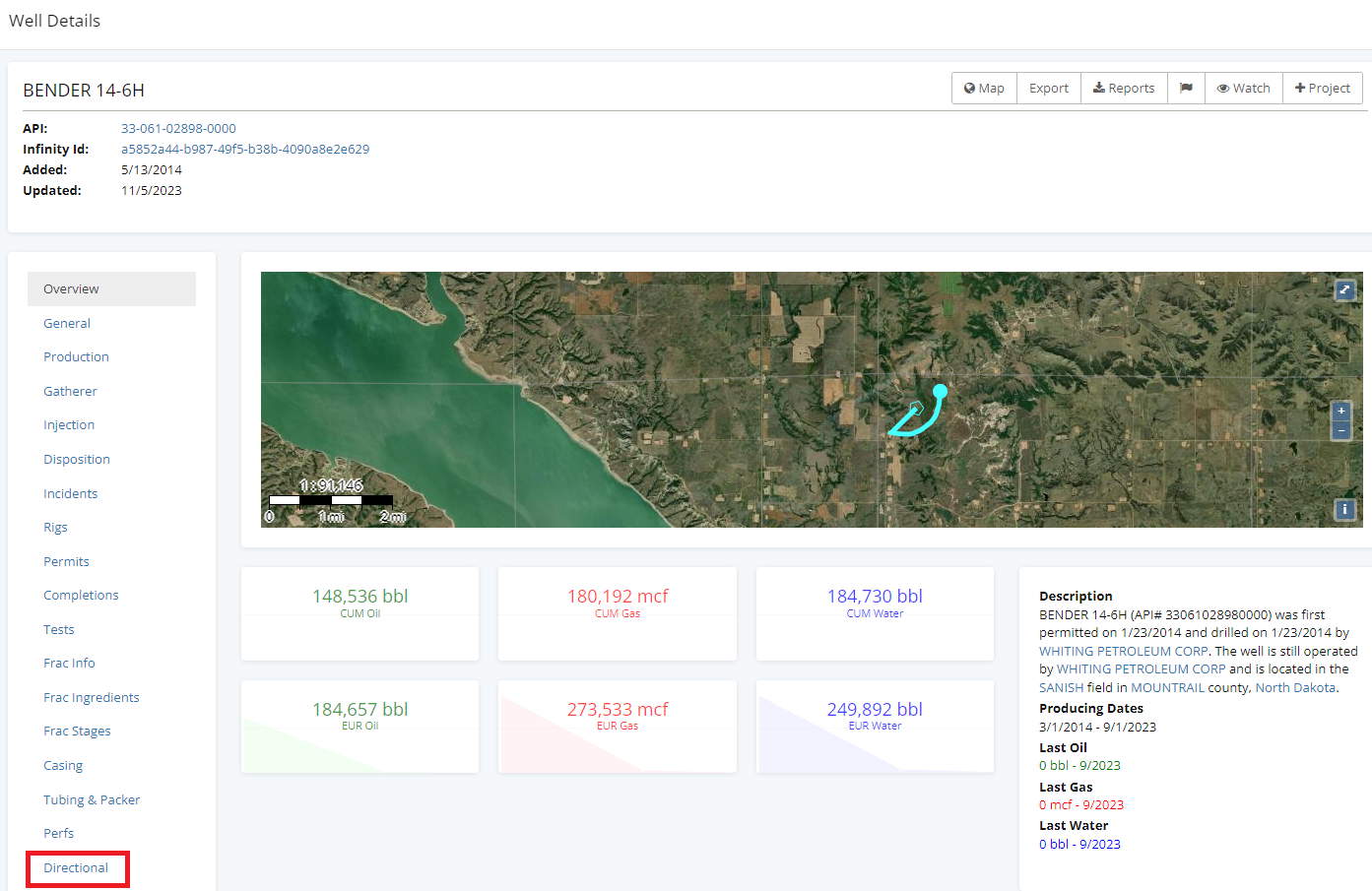Zoom out on the map
Image resolution: width=1372 pixels, height=891 pixels.
click(1340, 431)
